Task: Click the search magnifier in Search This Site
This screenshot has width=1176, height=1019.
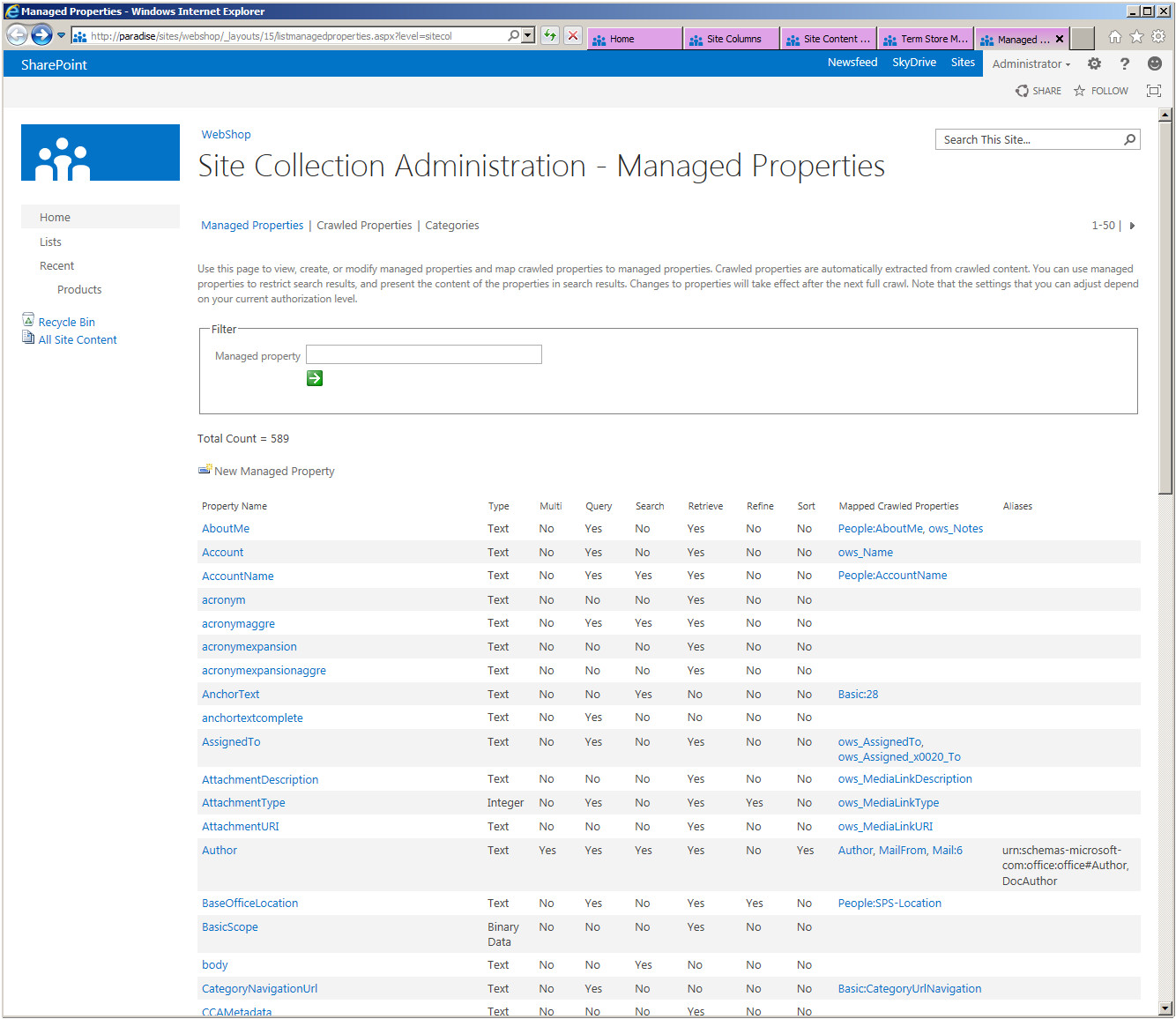Action: pos(1129,139)
